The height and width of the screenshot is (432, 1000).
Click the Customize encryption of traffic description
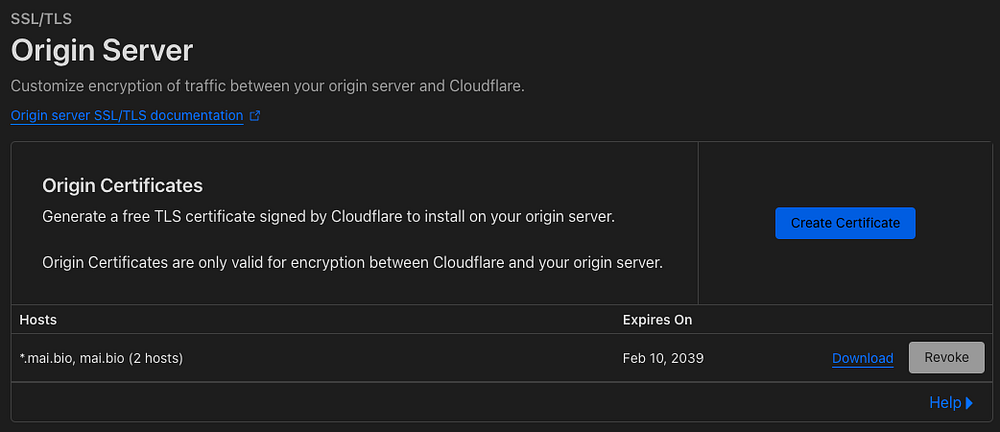click(268, 86)
